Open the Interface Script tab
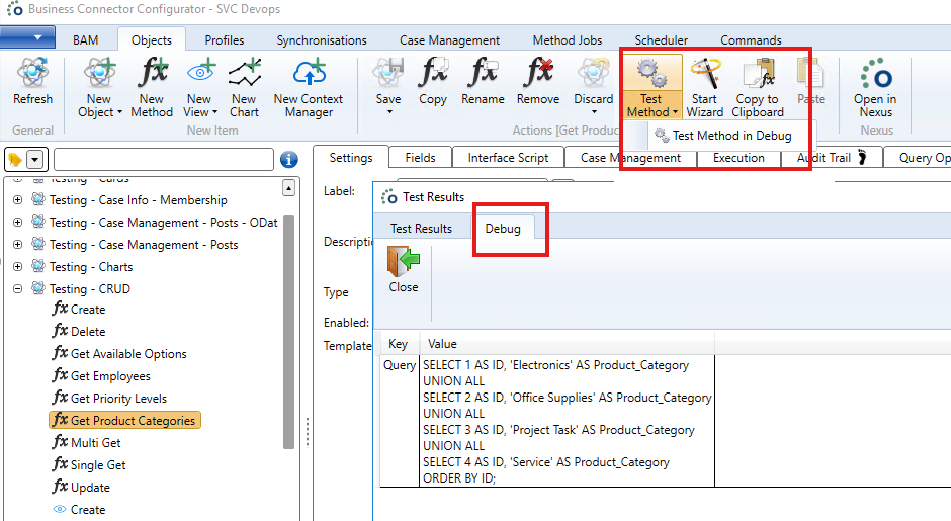 [508, 158]
